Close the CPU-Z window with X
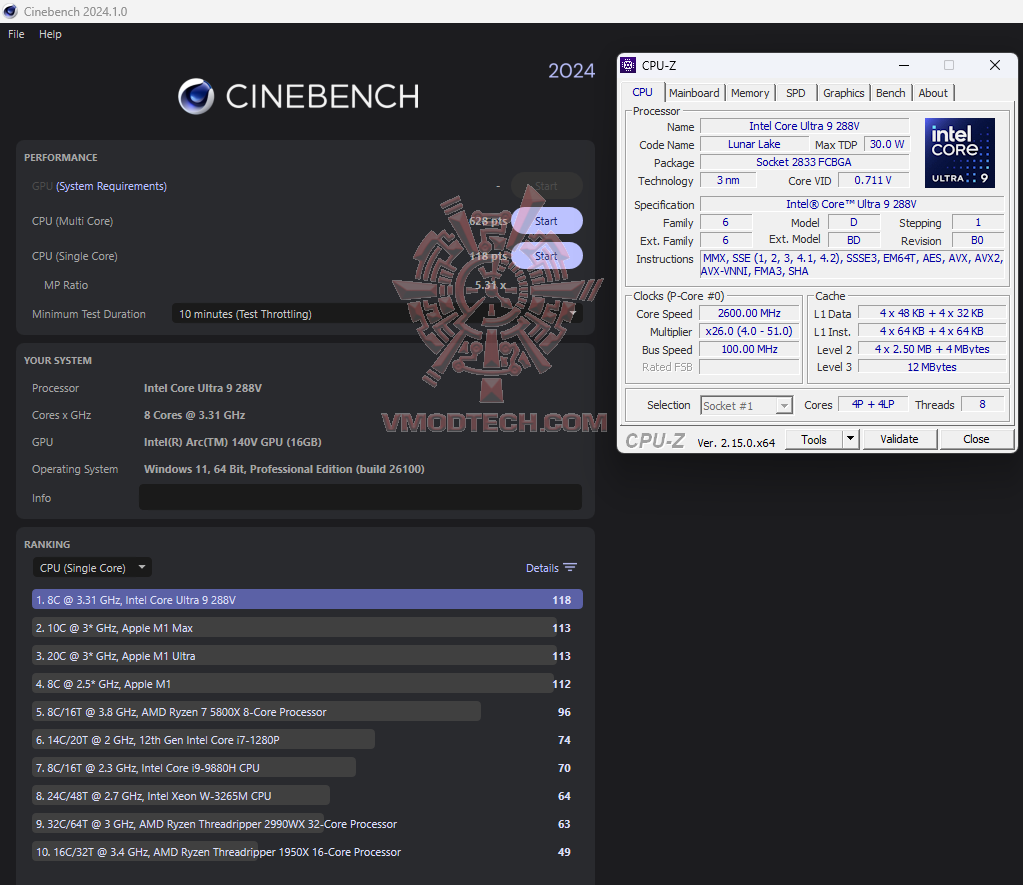Screen dimensions: 1023x885 point(994,65)
